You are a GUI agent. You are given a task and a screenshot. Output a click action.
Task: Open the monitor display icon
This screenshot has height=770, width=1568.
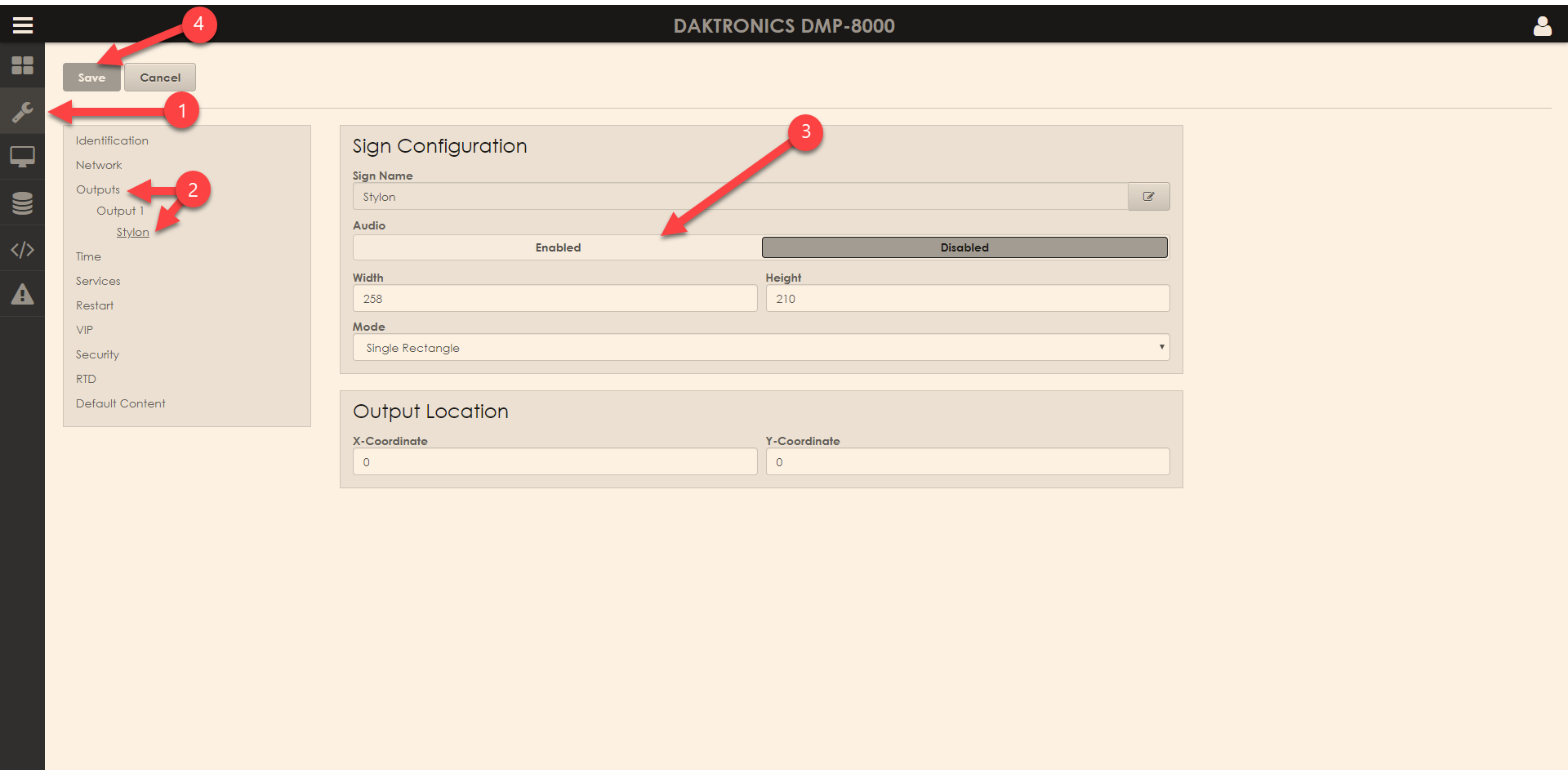pos(23,156)
